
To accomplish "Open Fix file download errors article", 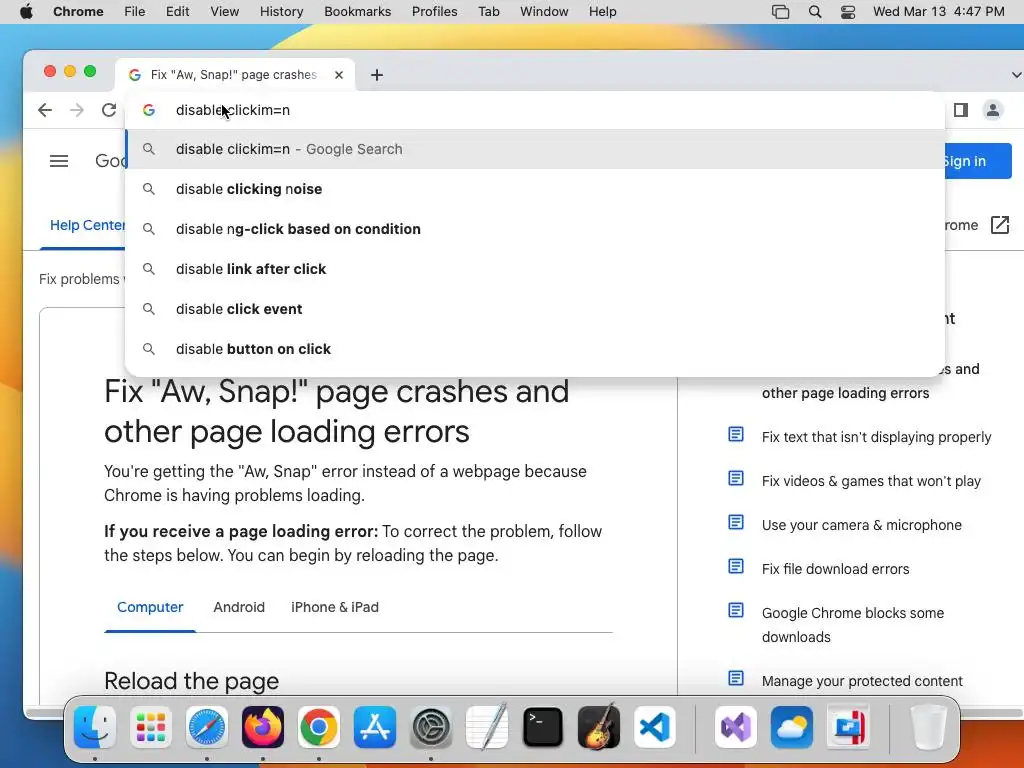I will pos(835,569).
